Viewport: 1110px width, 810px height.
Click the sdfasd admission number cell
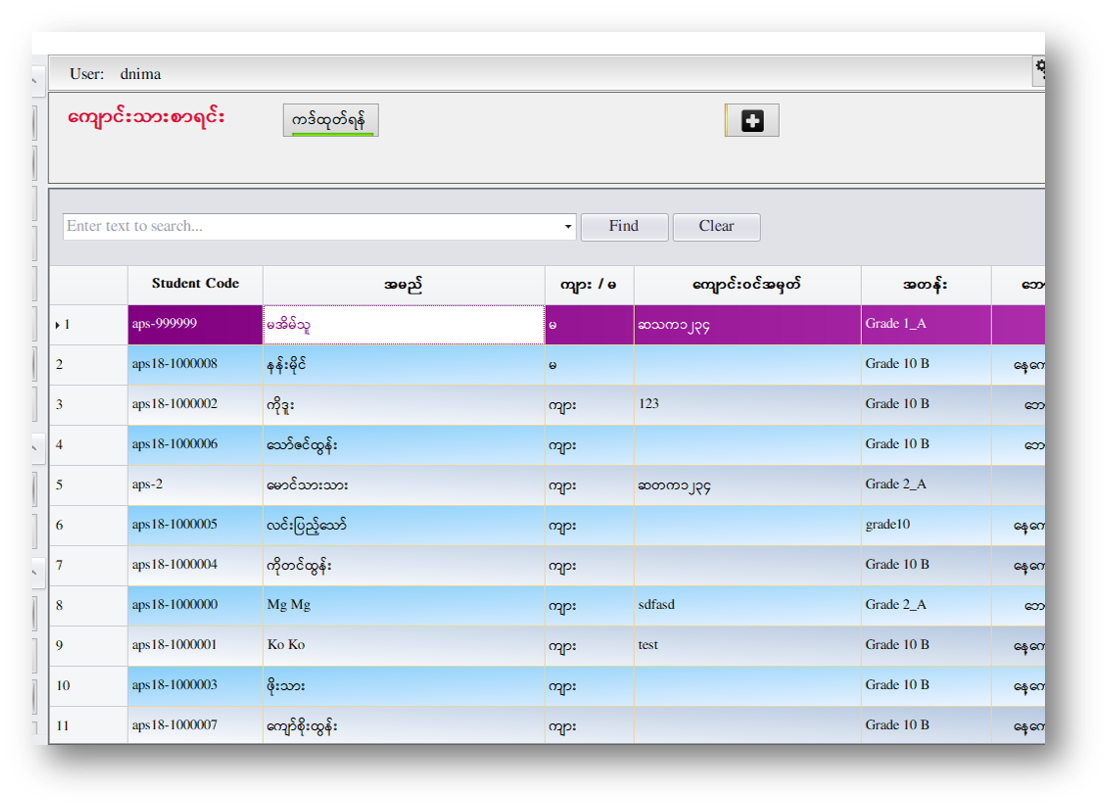[x=746, y=605]
